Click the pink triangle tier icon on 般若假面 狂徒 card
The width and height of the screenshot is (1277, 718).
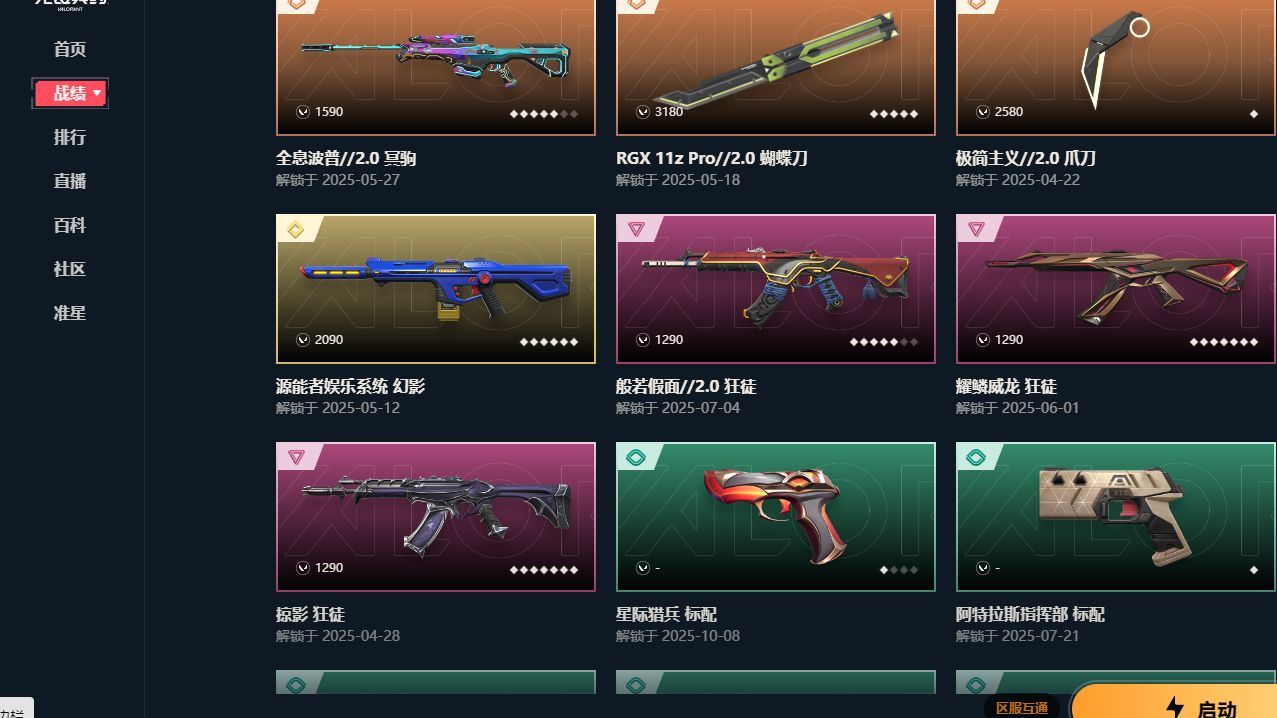point(636,230)
